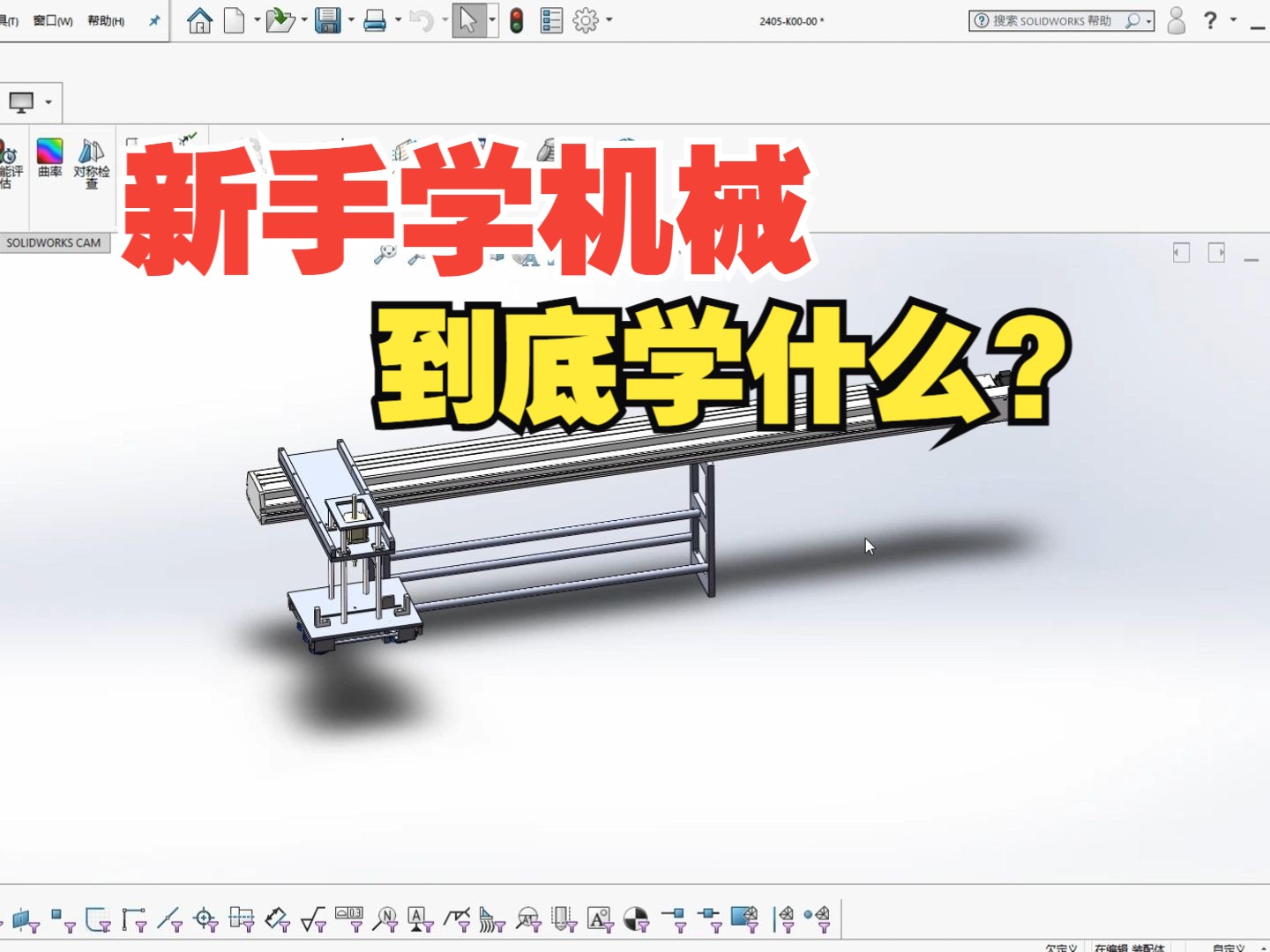Activate the Select arrow tool
Screen dimensions: 1270x952
[x=468, y=20]
